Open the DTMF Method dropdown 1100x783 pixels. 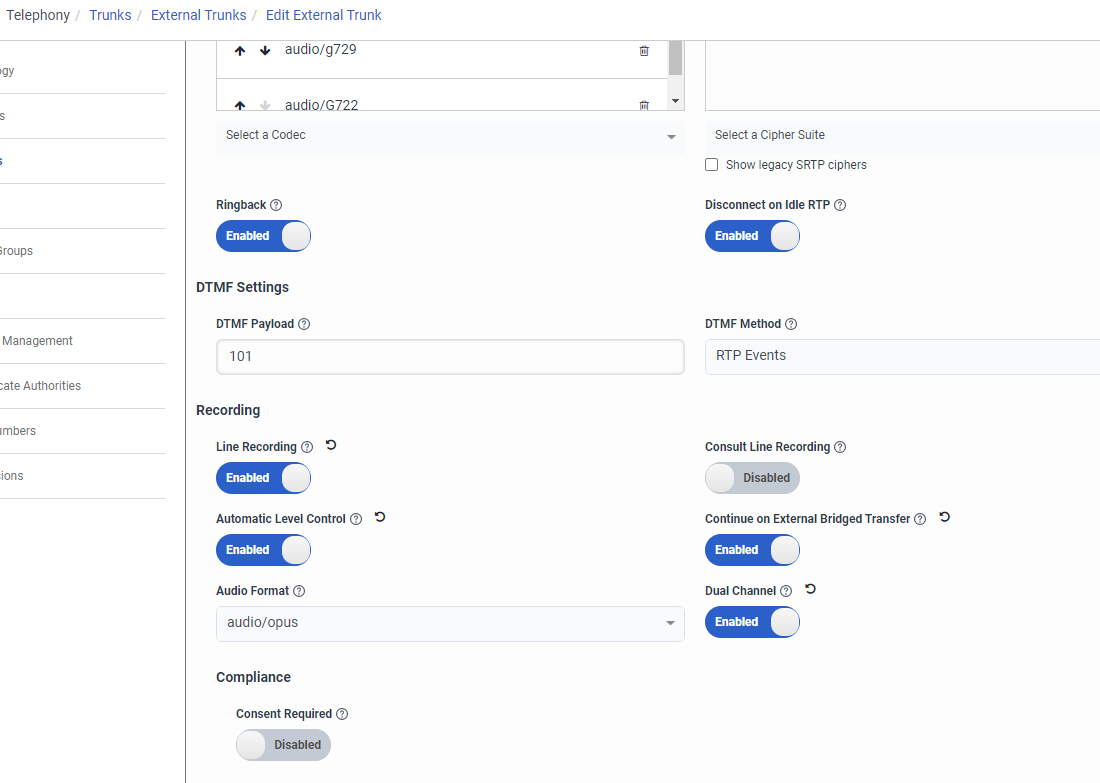[x=900, y=356]
